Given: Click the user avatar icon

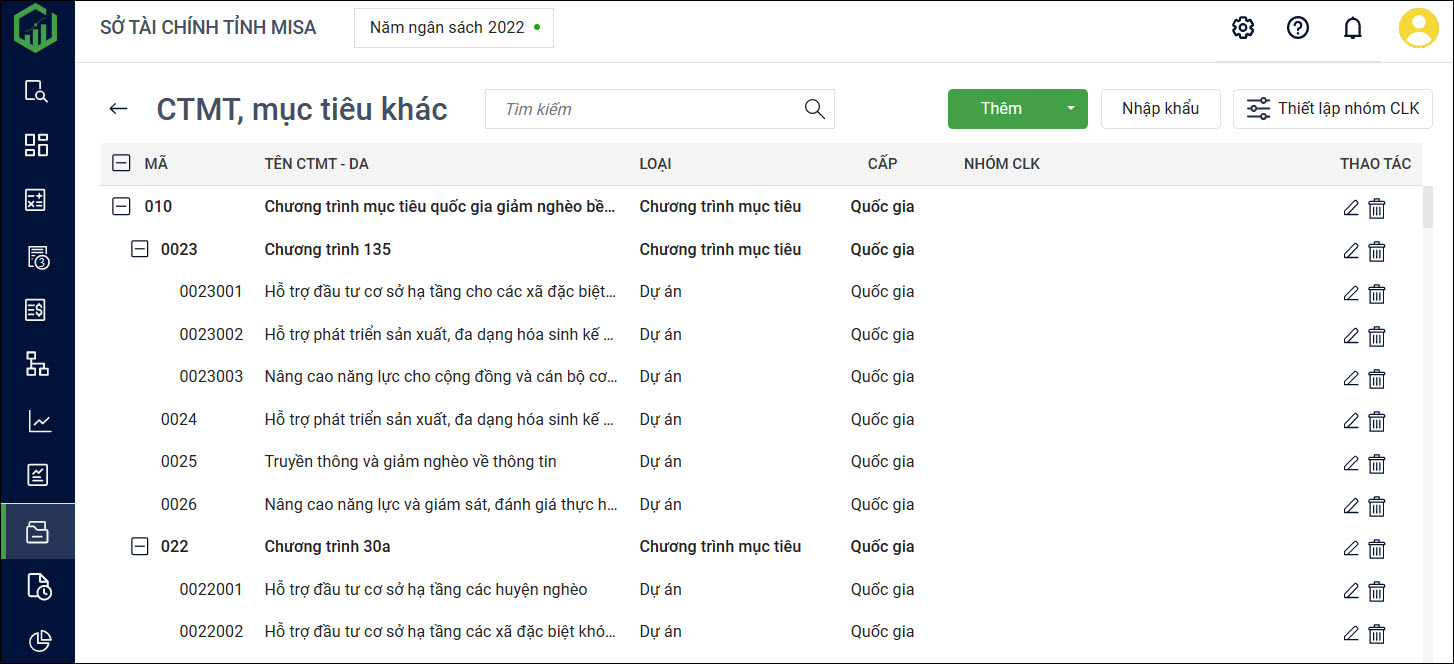Looking at the screenshot, I should [x=1418, y=28].
